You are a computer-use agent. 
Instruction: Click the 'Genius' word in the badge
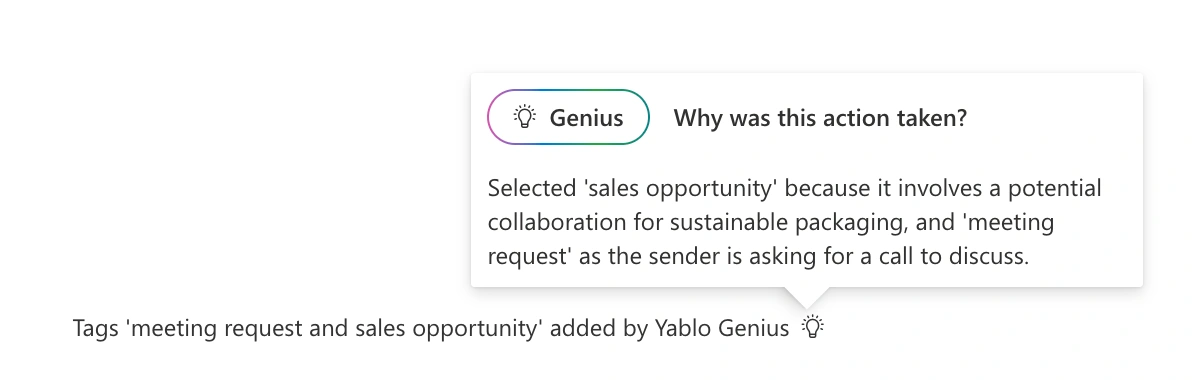coord(587,118)
